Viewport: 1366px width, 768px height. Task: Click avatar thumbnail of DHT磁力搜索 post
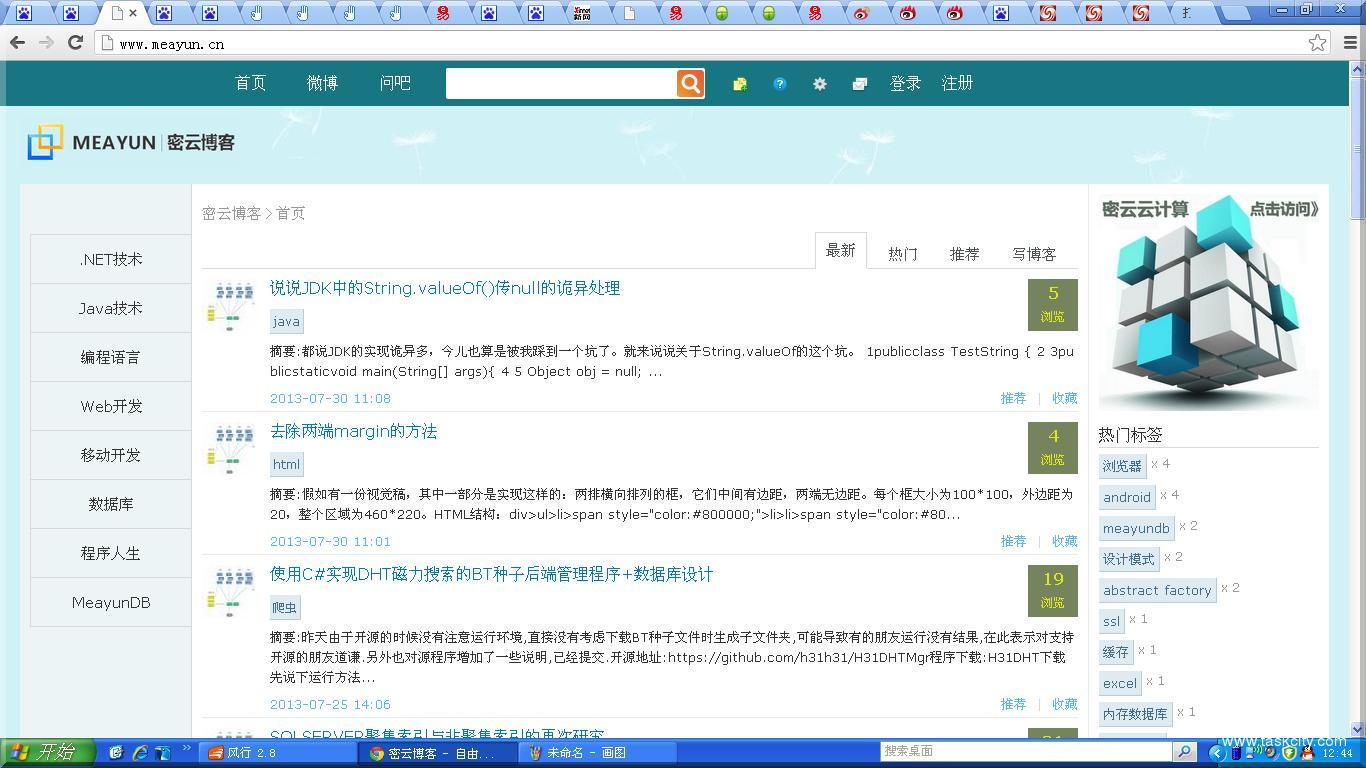pyautogui.click(x=231, y=592)
